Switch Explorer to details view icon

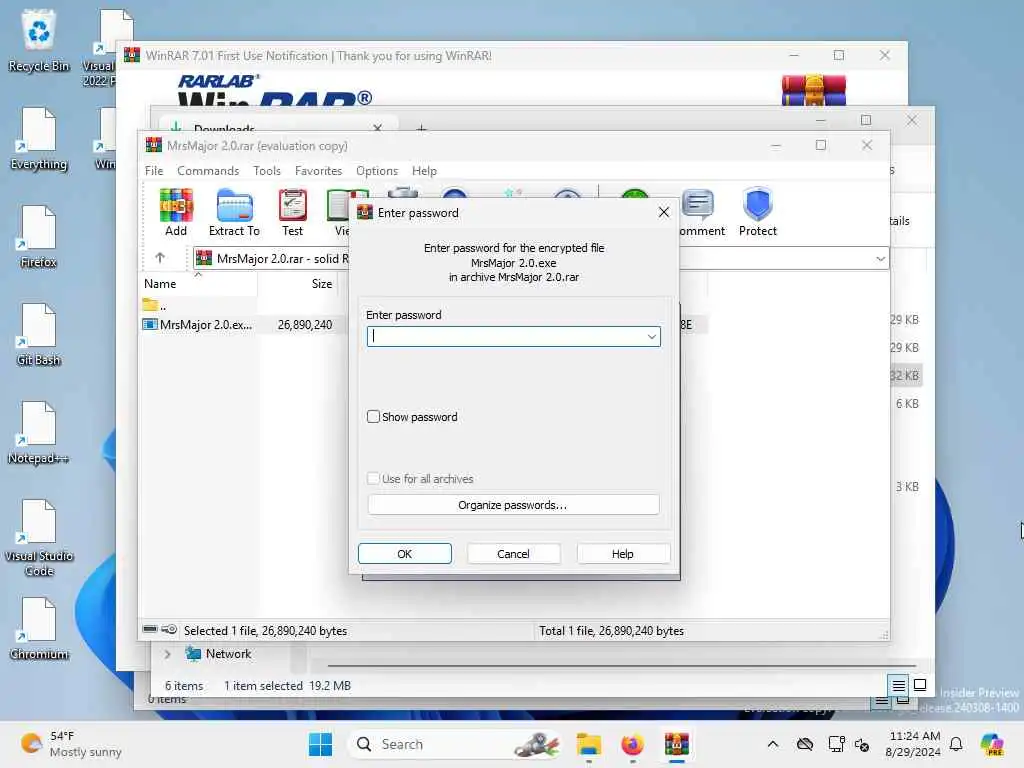click(x=899, y=685)
